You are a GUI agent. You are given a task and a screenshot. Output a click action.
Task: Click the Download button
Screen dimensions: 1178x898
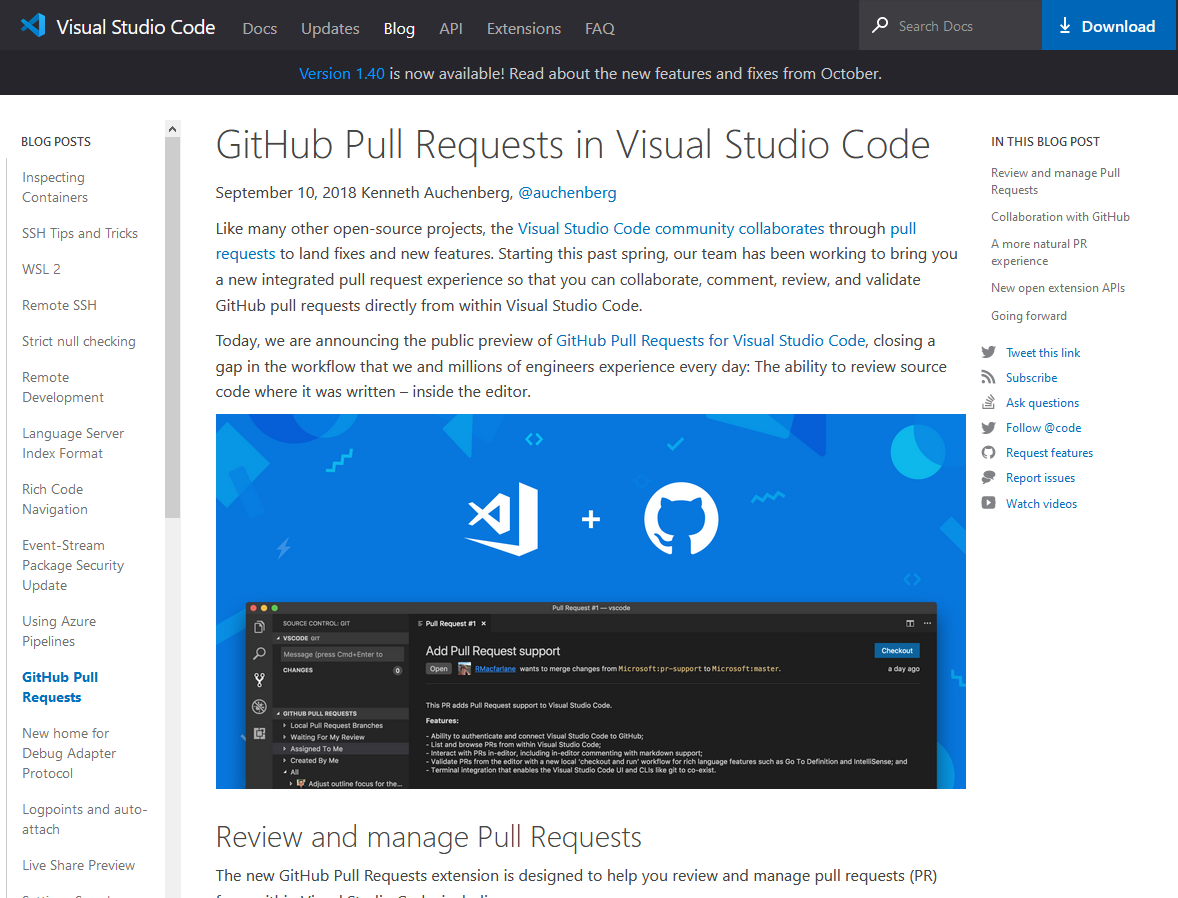(1108, 26)
